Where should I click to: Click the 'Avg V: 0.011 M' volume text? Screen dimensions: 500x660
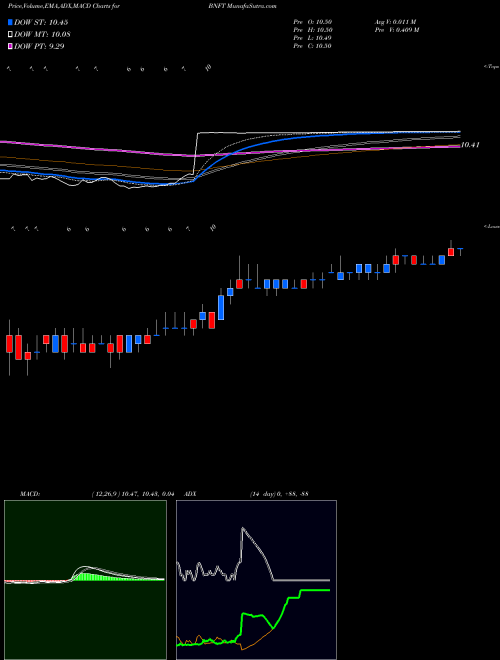(395, 22)
